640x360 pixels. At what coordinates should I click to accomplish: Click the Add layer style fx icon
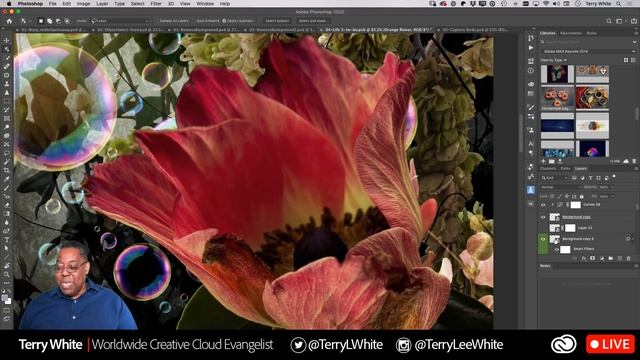(584, 258)
